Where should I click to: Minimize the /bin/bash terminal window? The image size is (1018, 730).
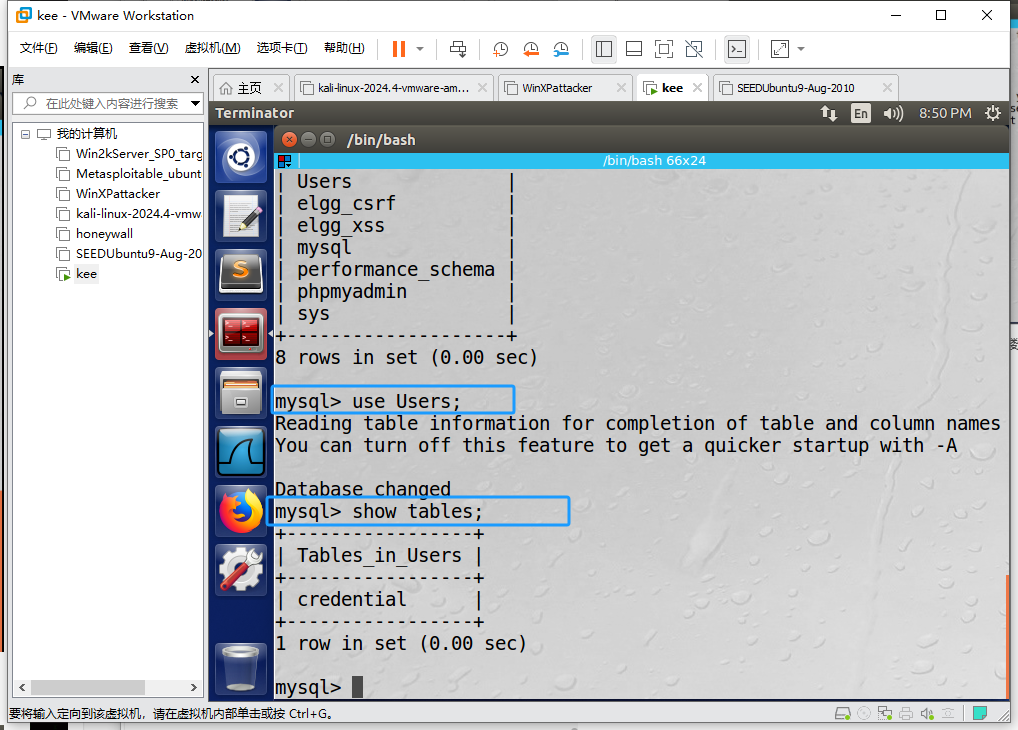[308, 140]
